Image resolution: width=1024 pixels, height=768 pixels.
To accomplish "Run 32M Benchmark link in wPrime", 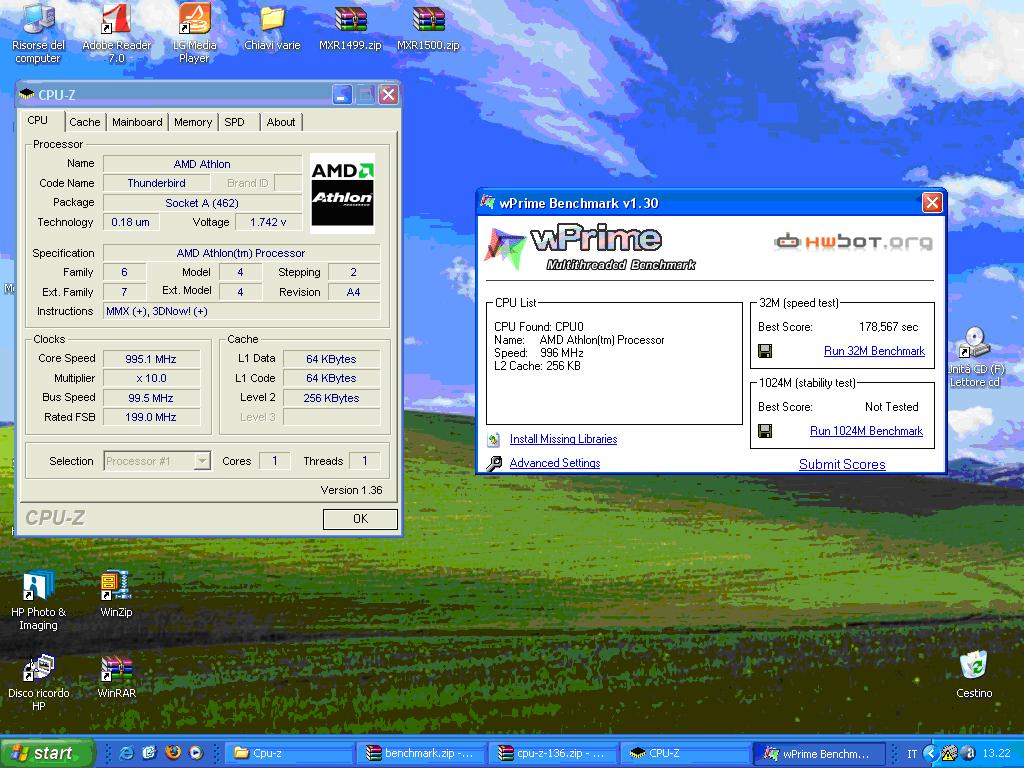I will click(874, 351).
